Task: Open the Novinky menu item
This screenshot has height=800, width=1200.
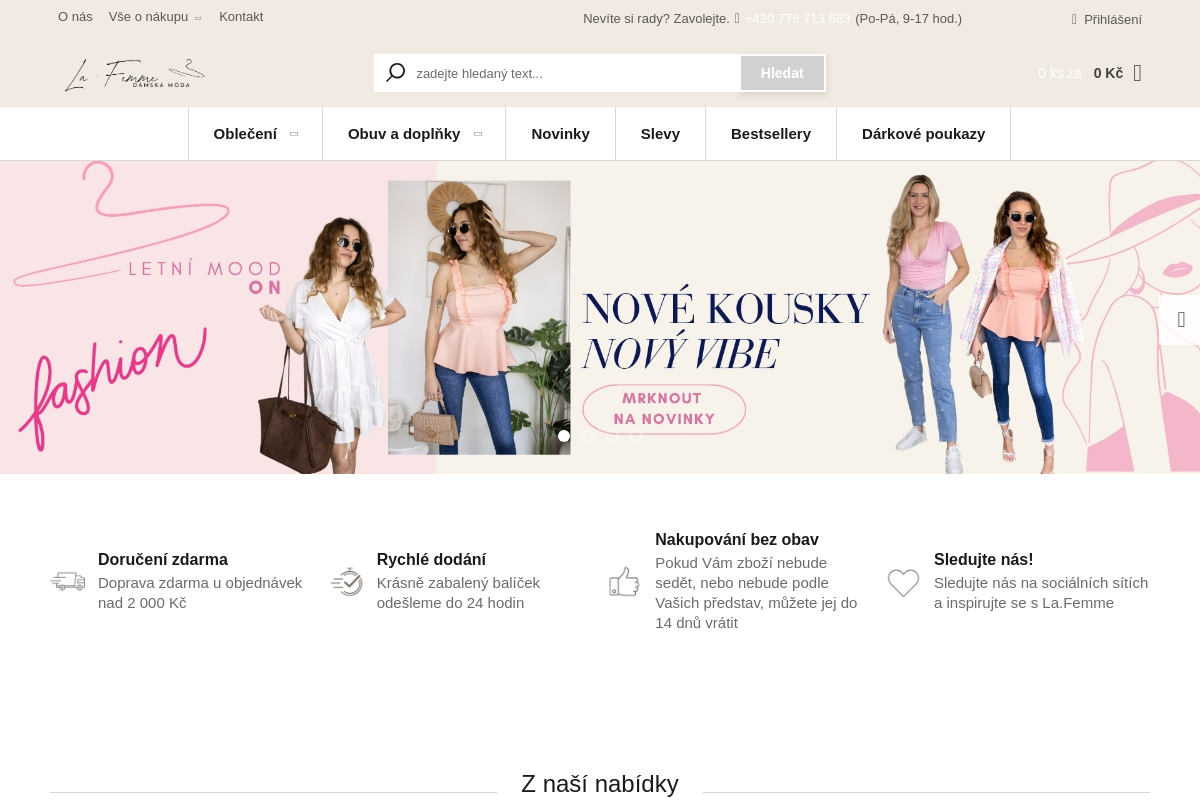Action: (x=560, y=134)
